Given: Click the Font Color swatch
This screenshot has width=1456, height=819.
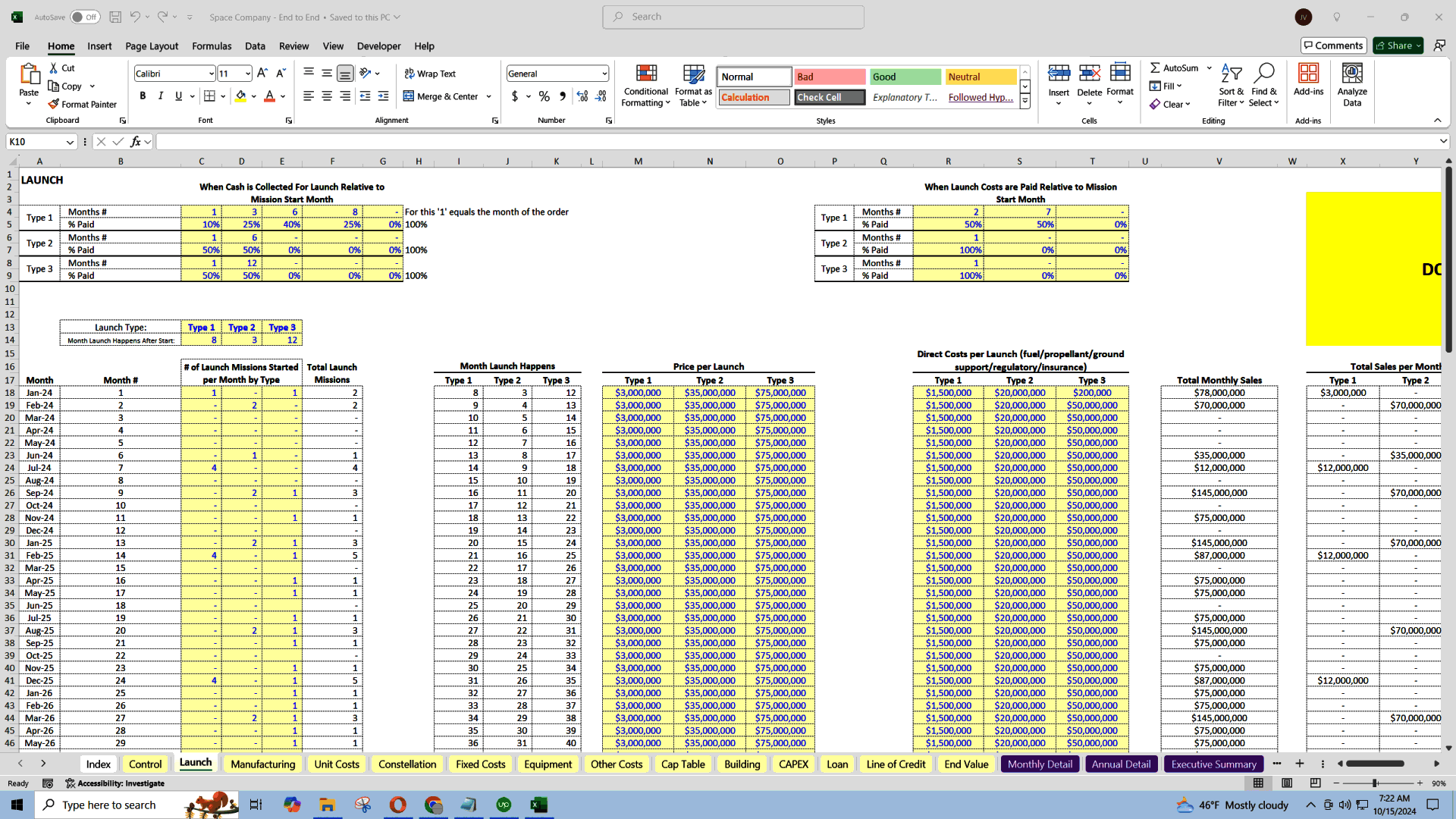Looking at the screenshot, I should [269, 96].
